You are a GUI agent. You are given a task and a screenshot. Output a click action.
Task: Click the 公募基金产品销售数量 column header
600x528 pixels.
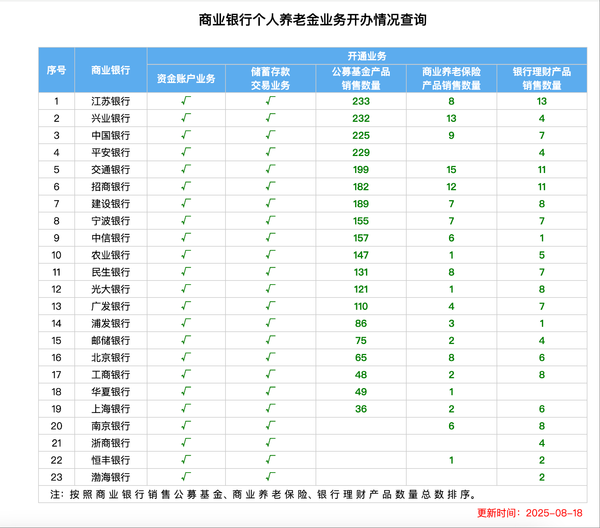click(361, 79)
